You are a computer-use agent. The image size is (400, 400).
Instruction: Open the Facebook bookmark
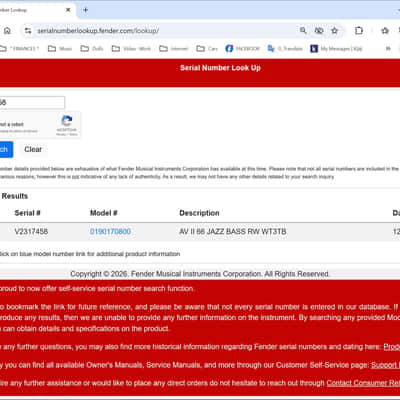point(242,49)
